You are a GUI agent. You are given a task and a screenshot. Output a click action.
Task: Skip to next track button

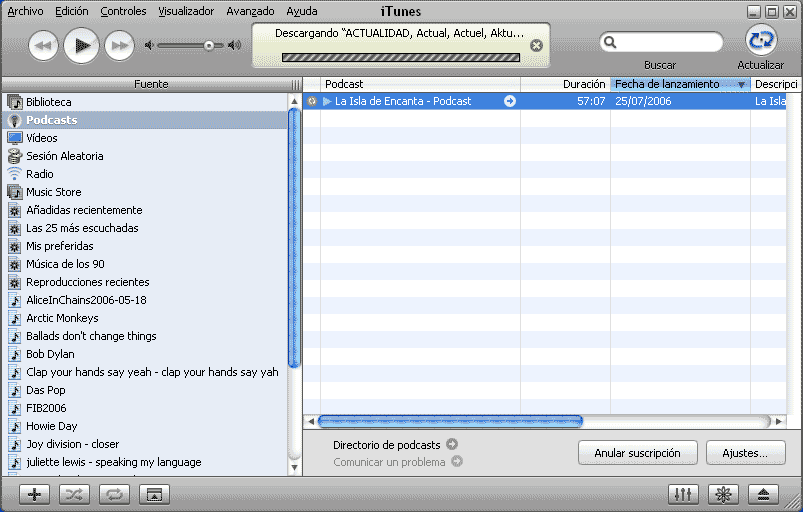[119, 46]
